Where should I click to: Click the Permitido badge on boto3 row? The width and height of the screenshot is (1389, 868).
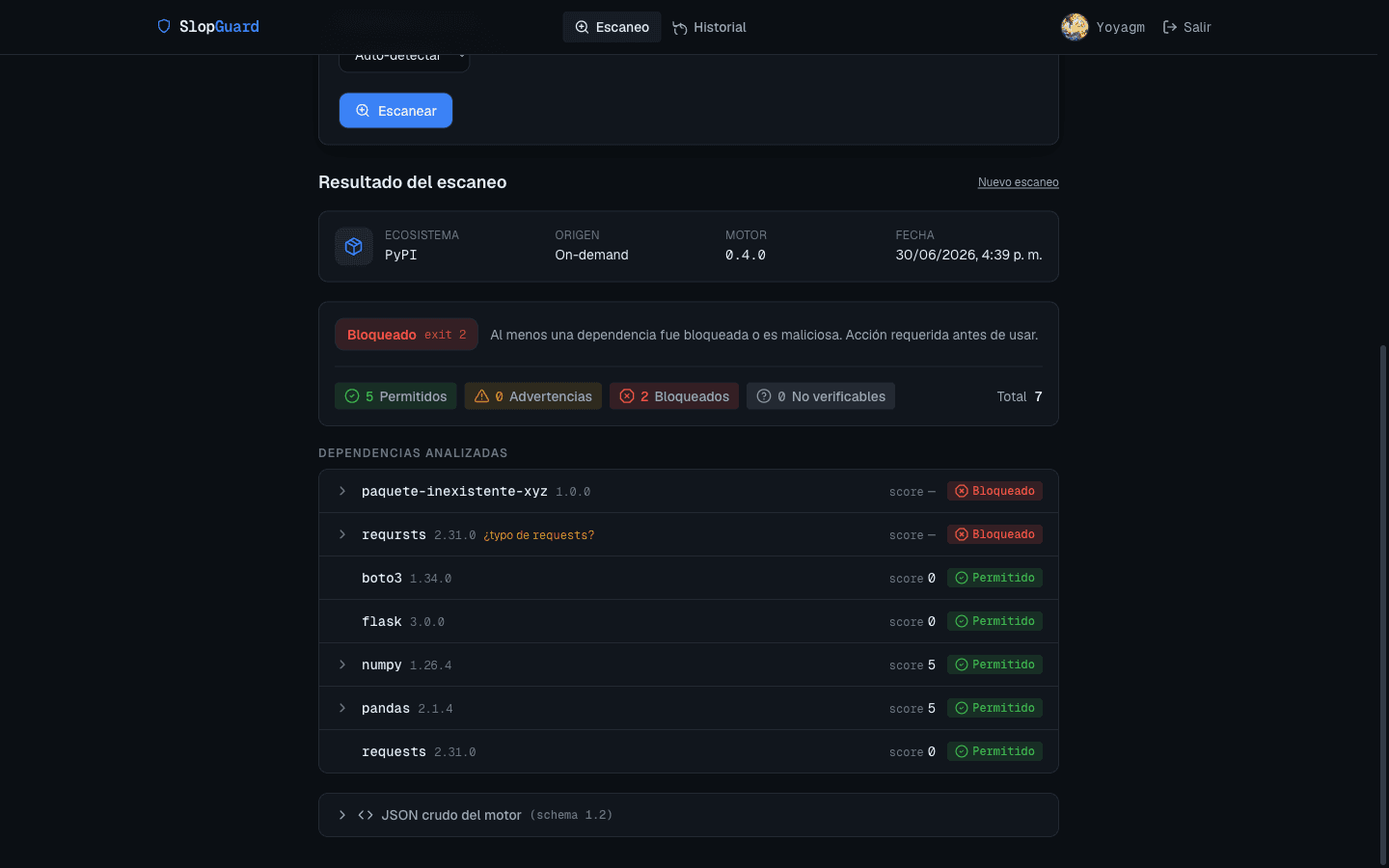[994, 578]
